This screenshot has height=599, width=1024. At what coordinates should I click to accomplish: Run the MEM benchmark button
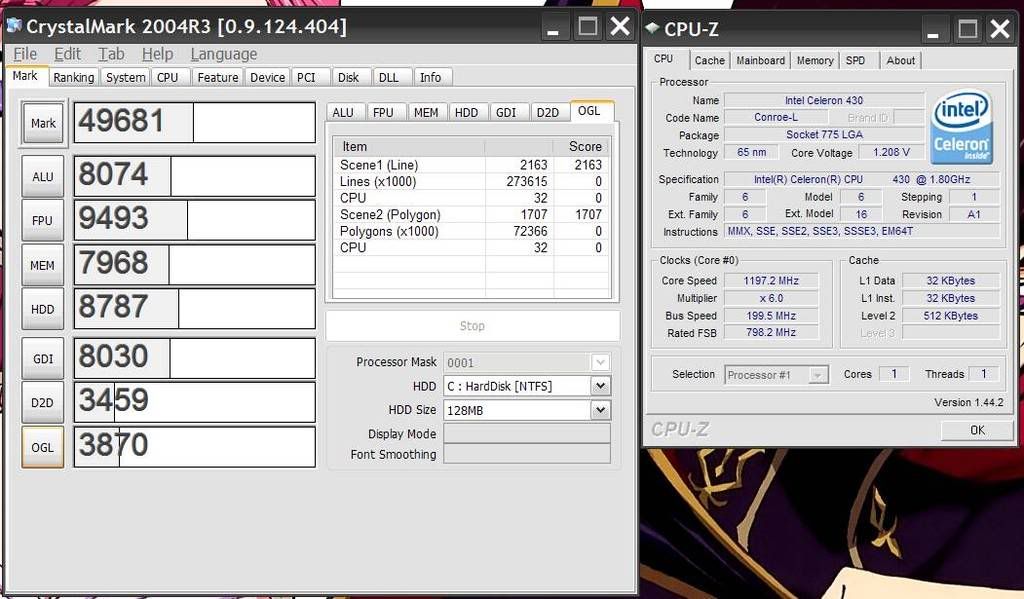43,265
